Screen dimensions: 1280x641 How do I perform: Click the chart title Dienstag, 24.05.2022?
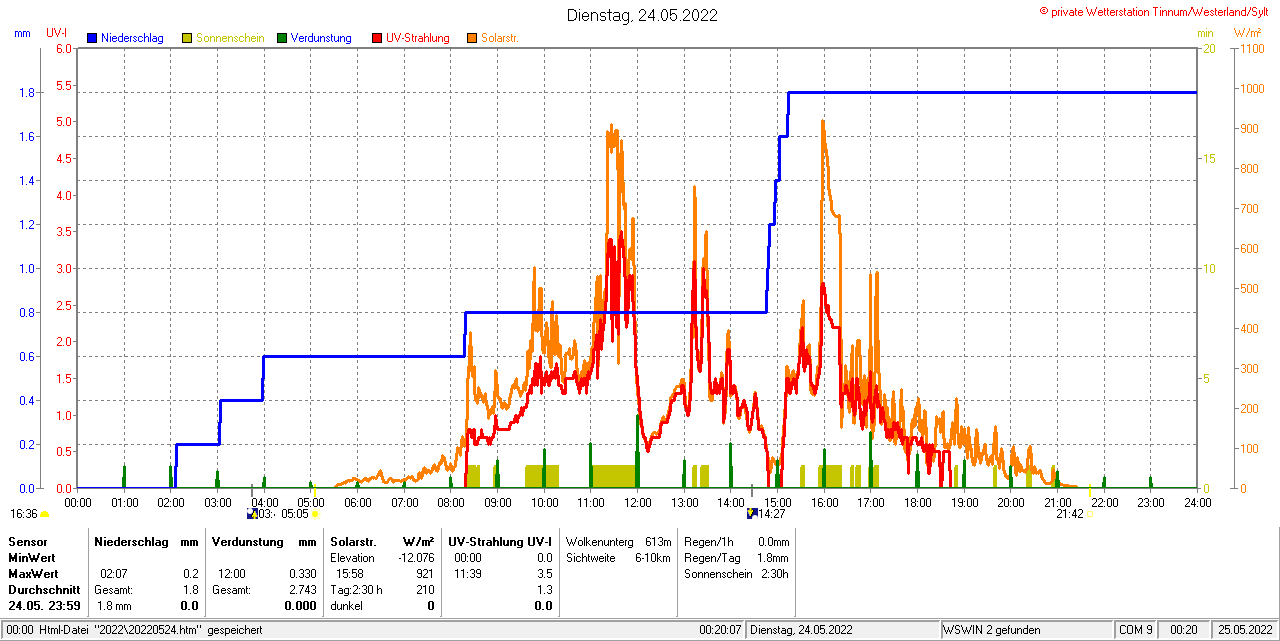click(642, 15)
